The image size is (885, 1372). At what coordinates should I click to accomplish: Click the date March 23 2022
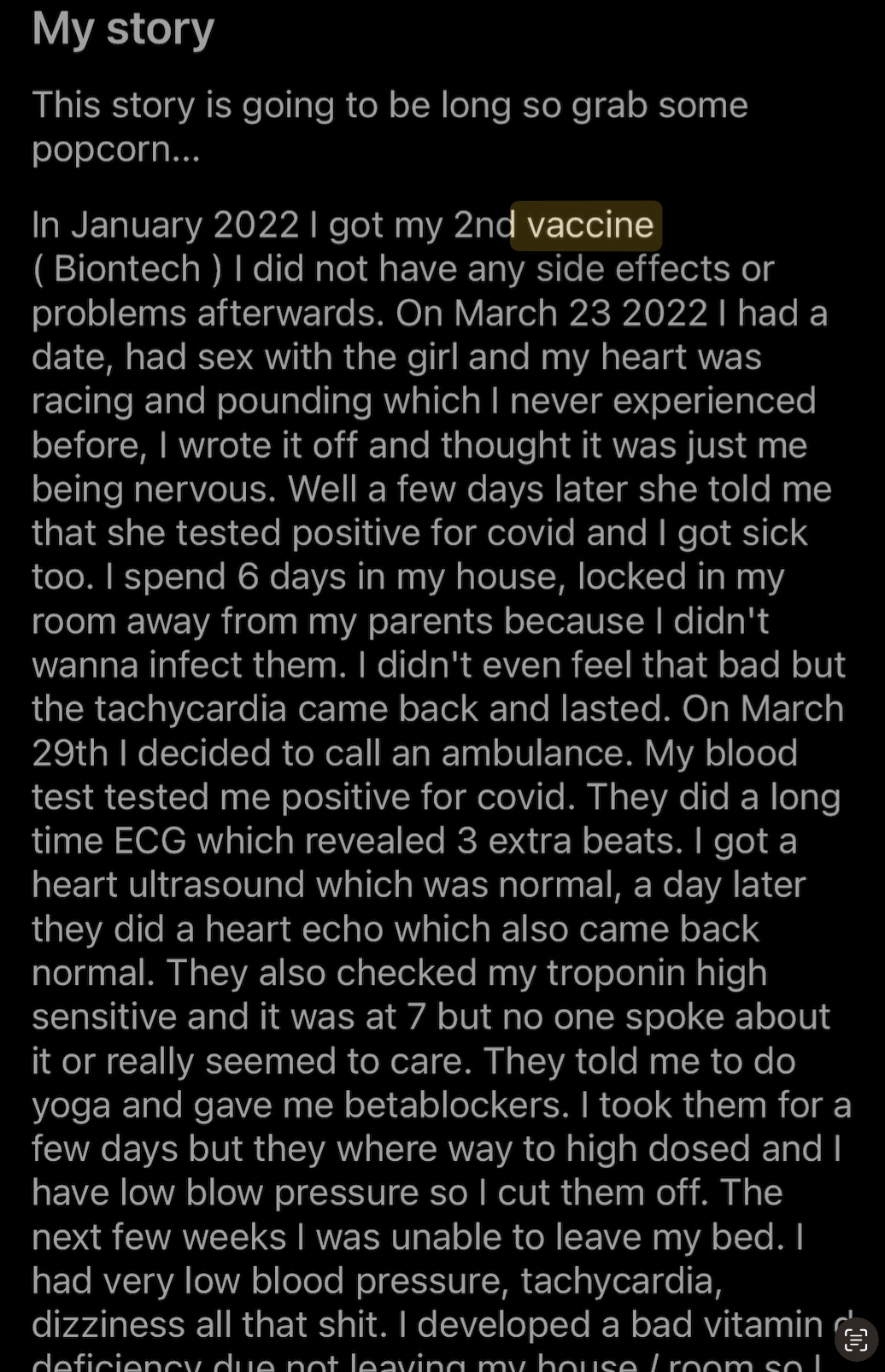click(580, 314)
